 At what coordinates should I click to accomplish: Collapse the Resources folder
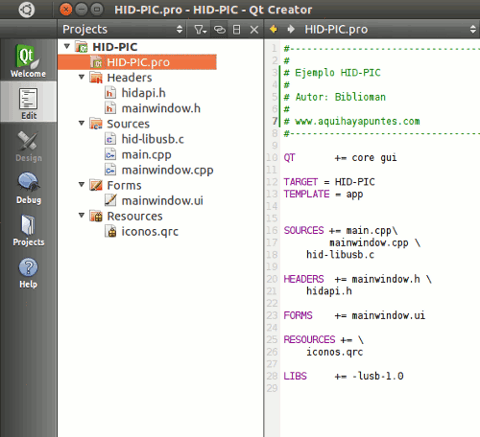pyautogui.click(x=82, y=215)
